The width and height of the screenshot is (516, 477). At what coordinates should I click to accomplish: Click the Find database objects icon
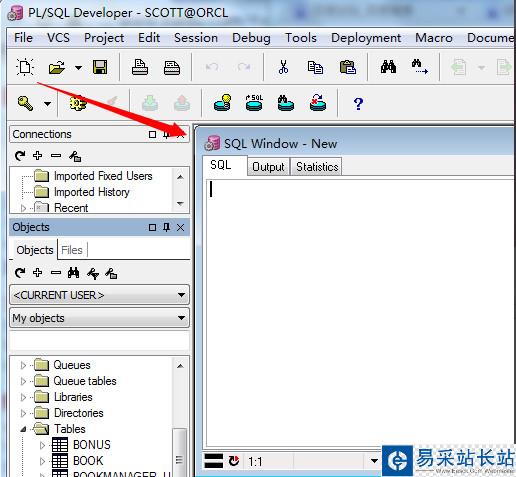[286, 103]
